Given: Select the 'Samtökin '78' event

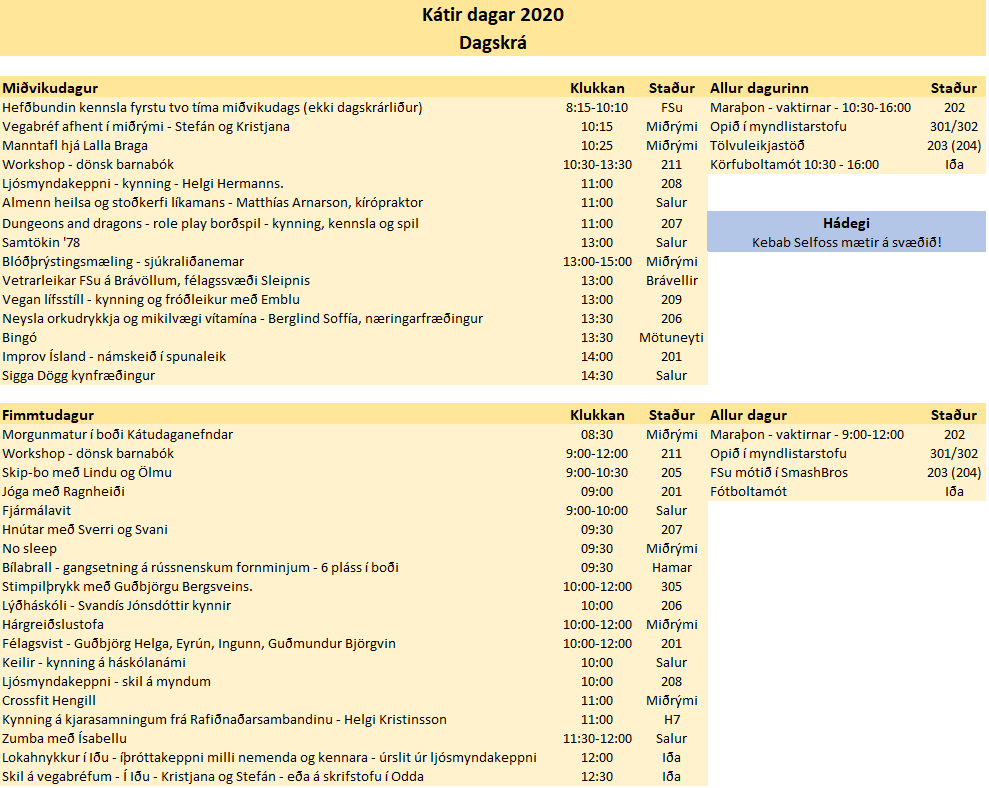Looking at the screenshot, I should tap(43, 242).
